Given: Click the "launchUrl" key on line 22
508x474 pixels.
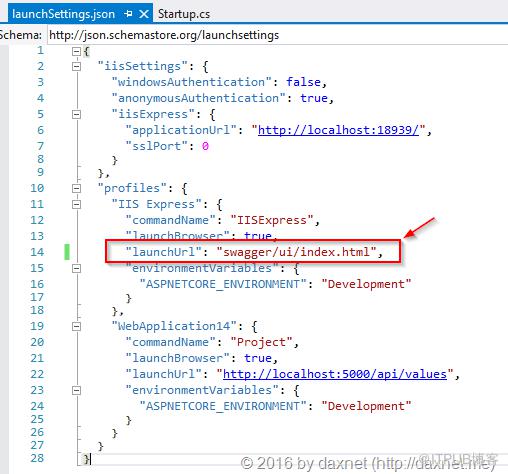Looking at the screenshot, I should pos(163,374).
